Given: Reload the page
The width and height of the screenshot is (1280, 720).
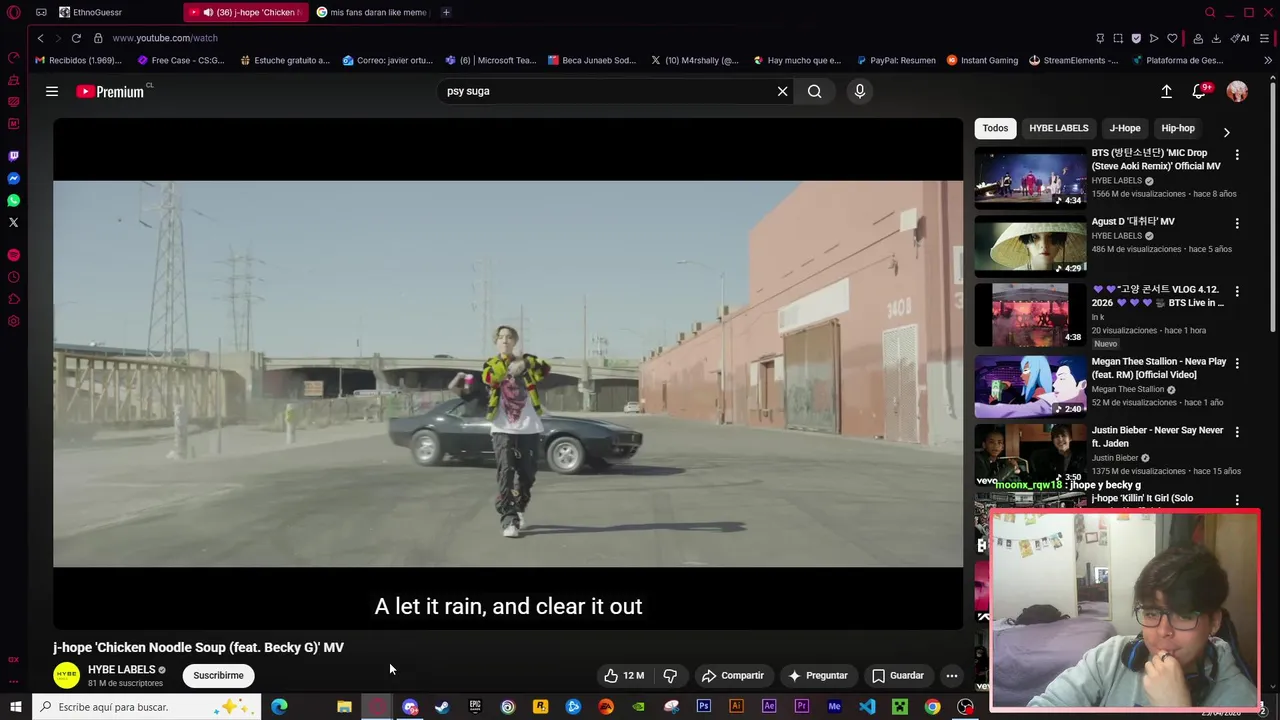Looking at the screenshot, I should click(76, 38).
